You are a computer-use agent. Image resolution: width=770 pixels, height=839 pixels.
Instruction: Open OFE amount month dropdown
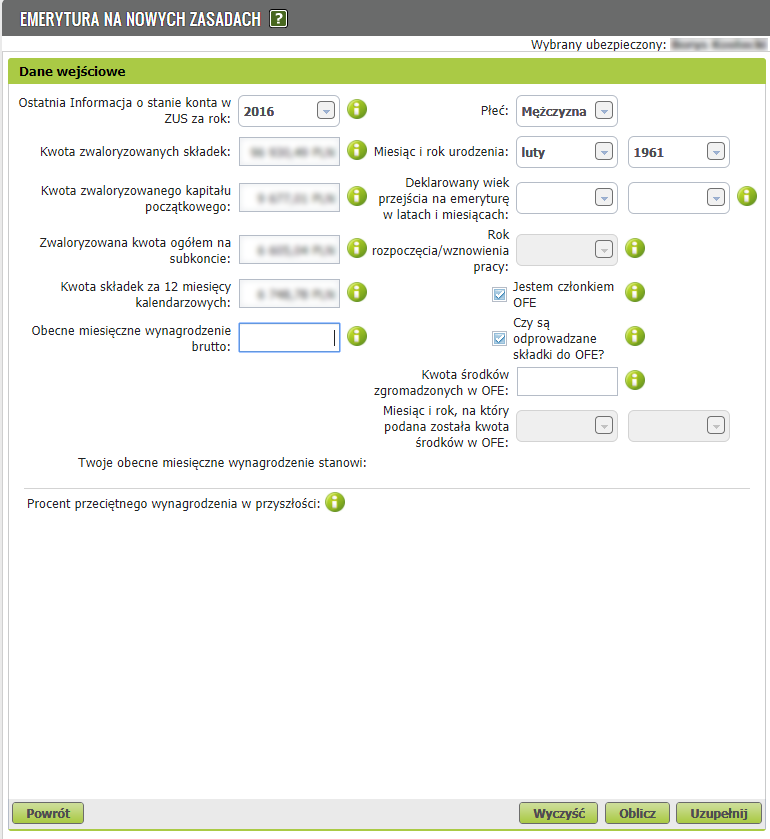coord(567,426)
